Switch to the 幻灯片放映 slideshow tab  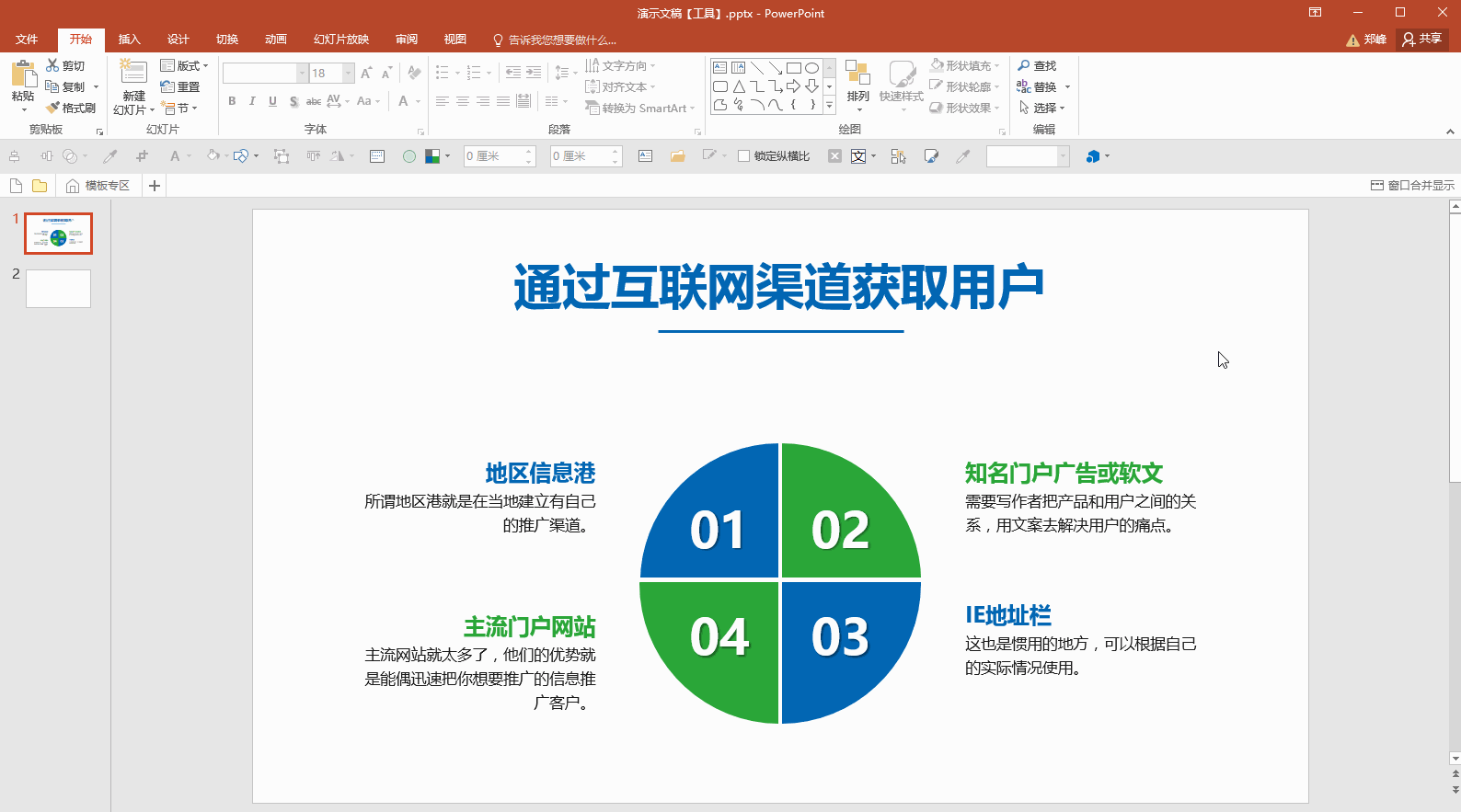click(340, 40)
